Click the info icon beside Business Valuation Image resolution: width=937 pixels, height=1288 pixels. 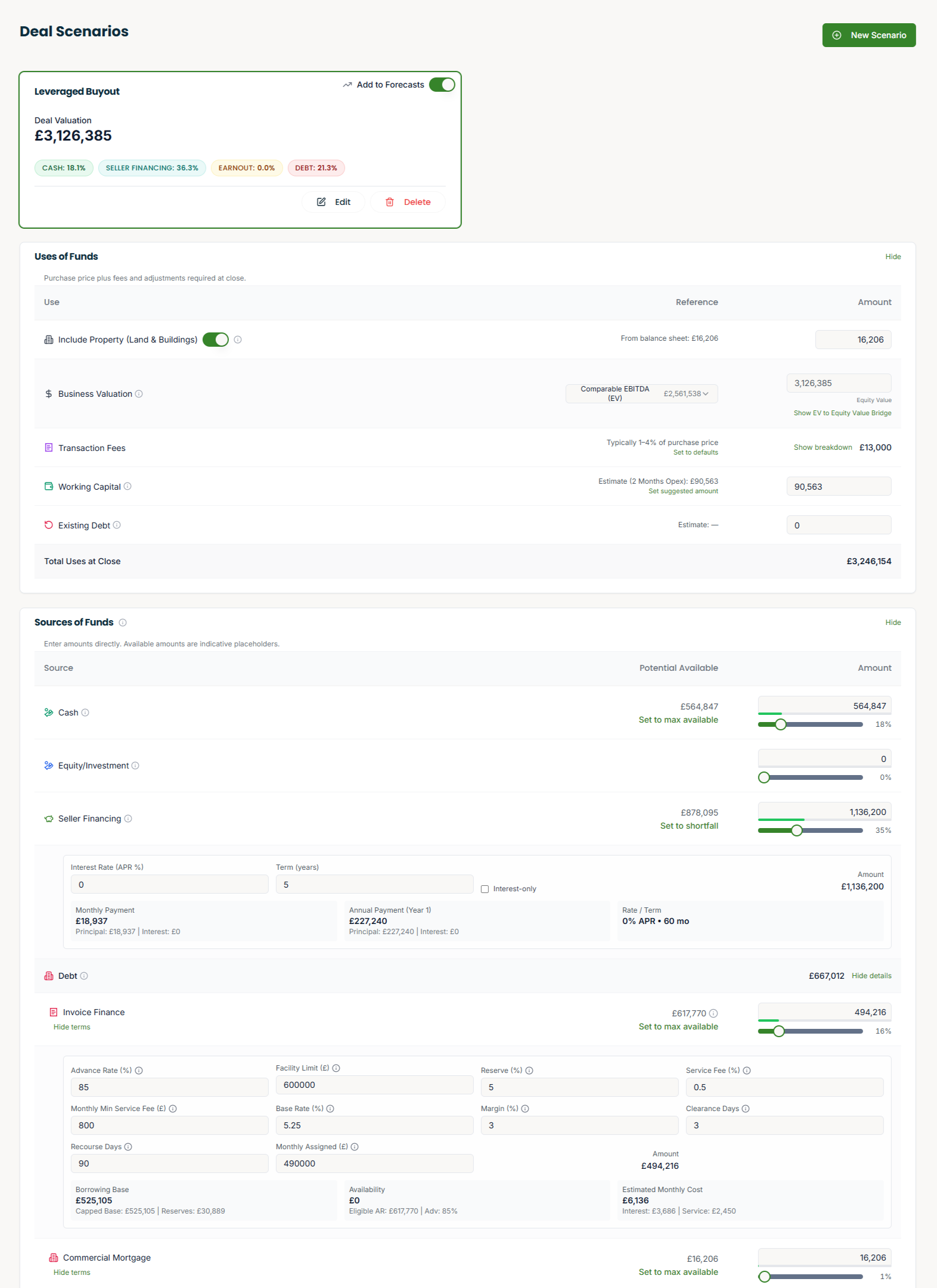click(139, 394)
